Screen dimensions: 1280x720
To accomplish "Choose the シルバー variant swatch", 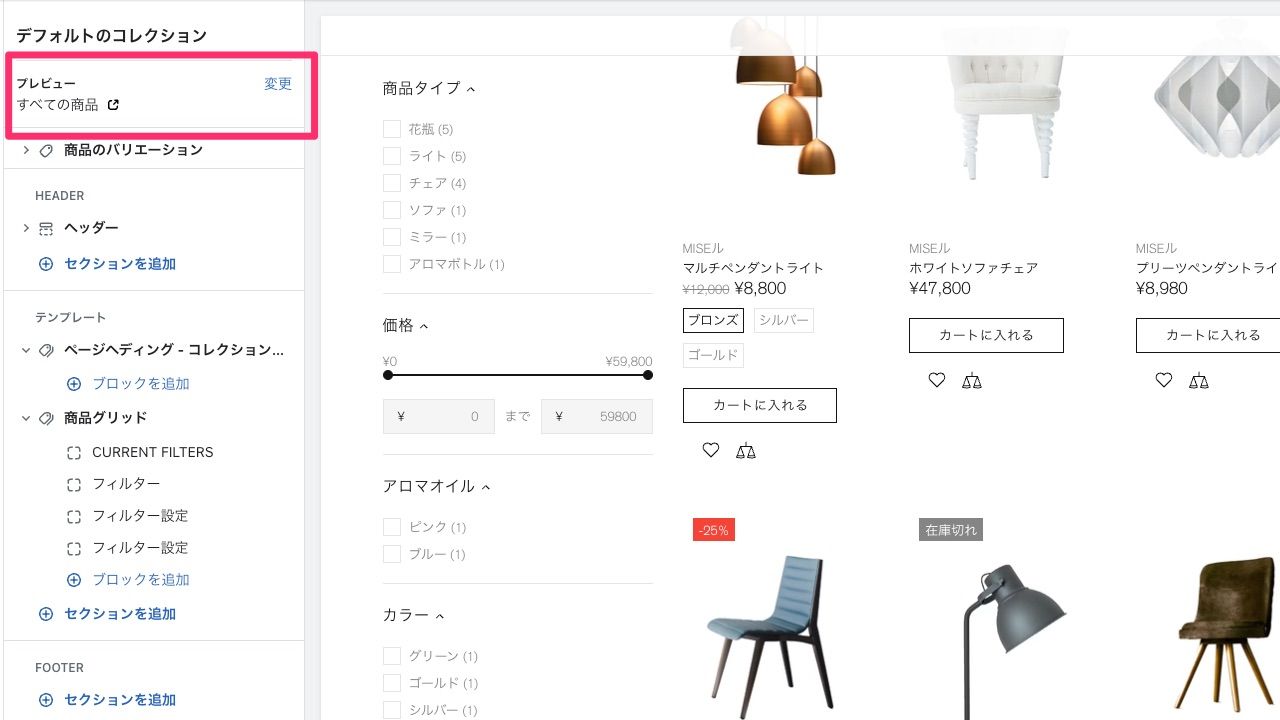I will tap(784, 320).
